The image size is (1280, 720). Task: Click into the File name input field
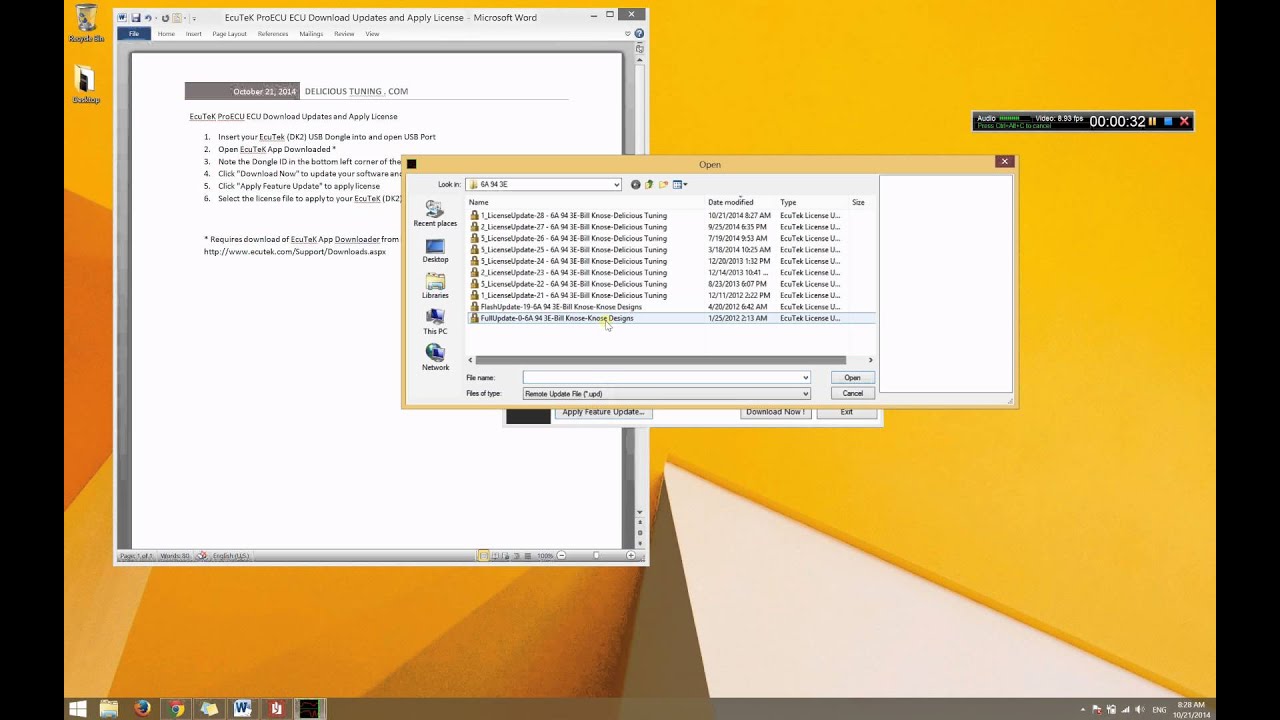pyautogui.click(x=661, y=378)
